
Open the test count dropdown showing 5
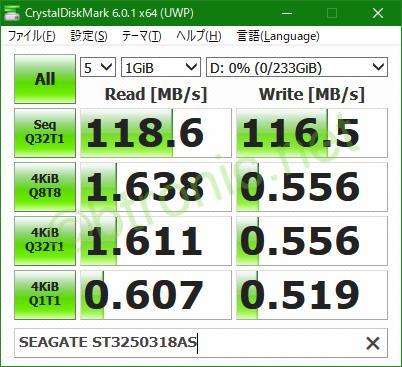[98, 67]
